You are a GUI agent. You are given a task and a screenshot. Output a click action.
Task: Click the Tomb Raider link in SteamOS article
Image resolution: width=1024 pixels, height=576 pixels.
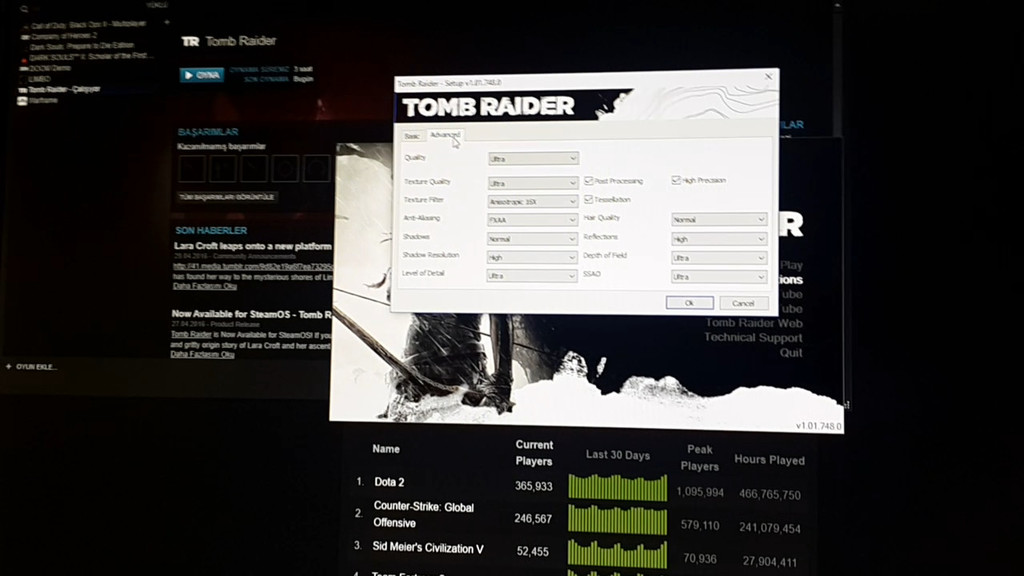(x=191, y=334)
